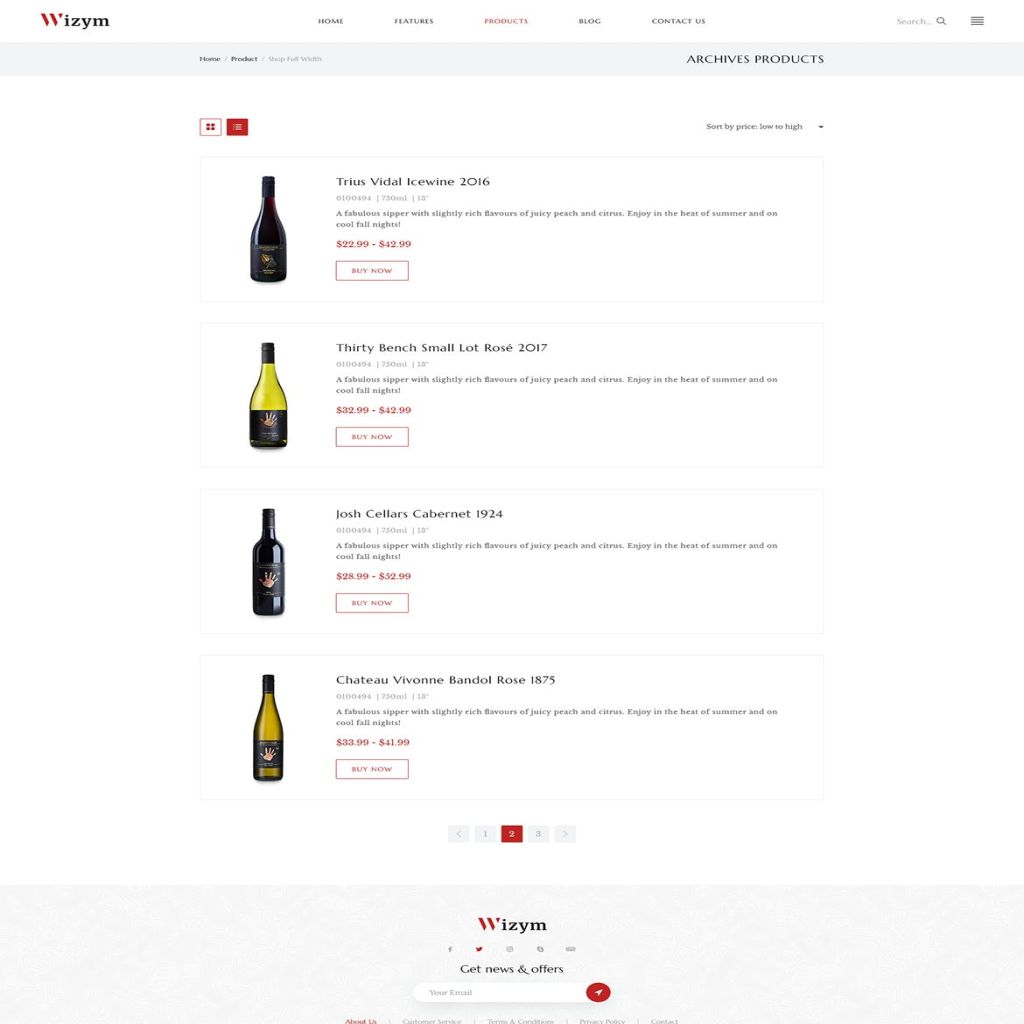
Task: Open Chateau Vivonne Bandol Rose bottle thumbnail
Action: pos(268,728)
